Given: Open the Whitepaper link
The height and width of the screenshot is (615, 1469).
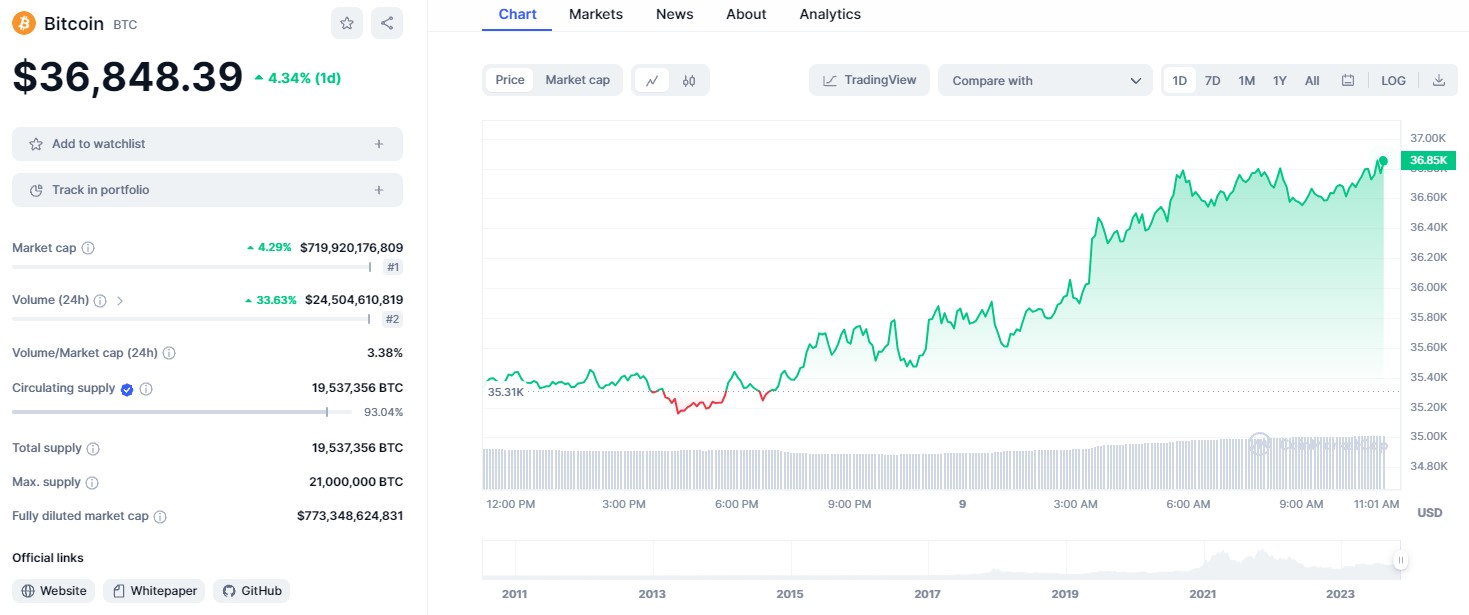Looking at the screenshot, I should pos(154,591).
